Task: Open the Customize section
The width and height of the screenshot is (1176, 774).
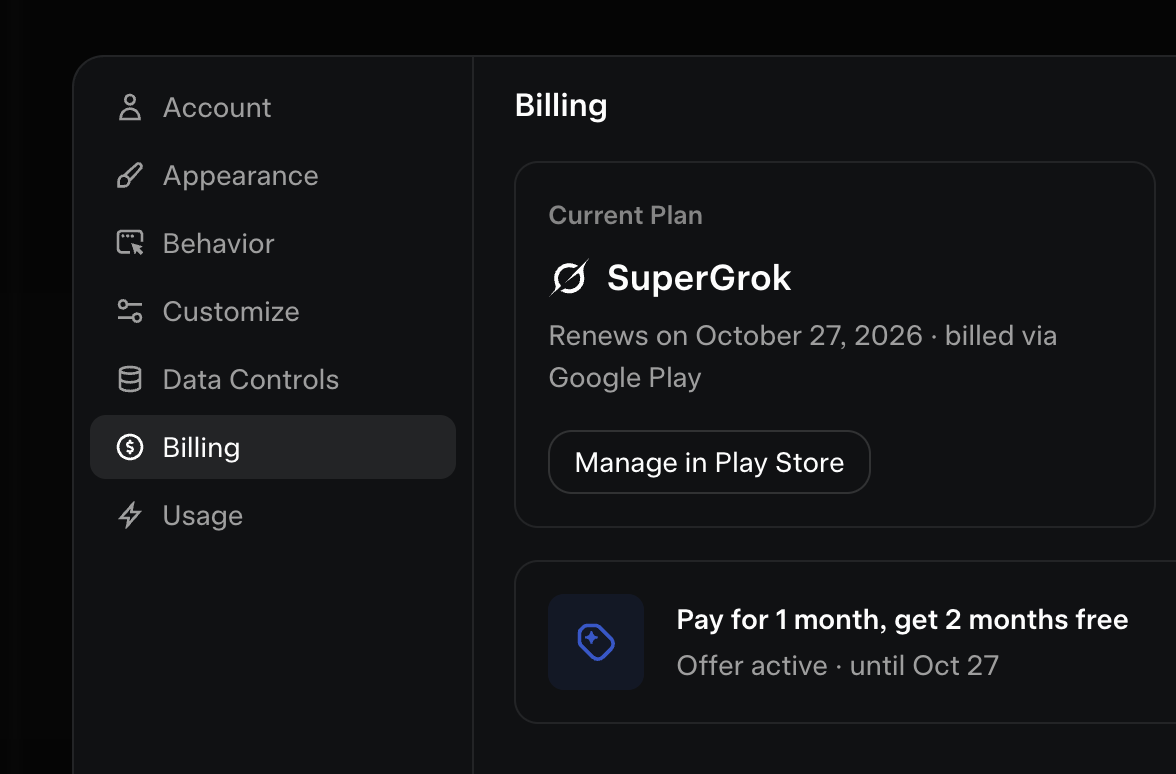Action: [x=273, y=311]
